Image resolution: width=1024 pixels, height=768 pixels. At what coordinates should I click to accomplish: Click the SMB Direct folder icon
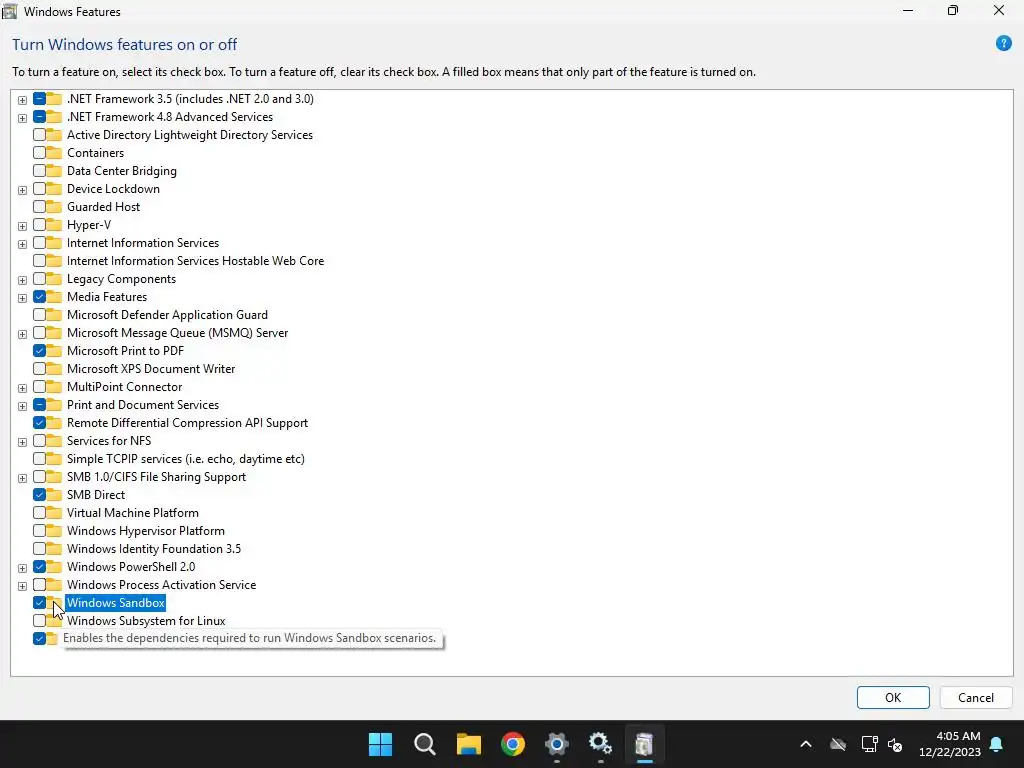54,494
